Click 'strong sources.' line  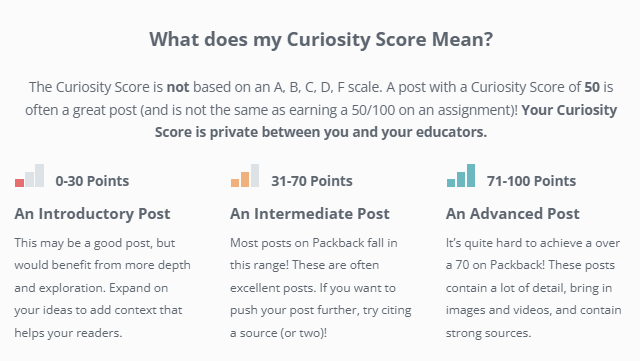[489, 333]
